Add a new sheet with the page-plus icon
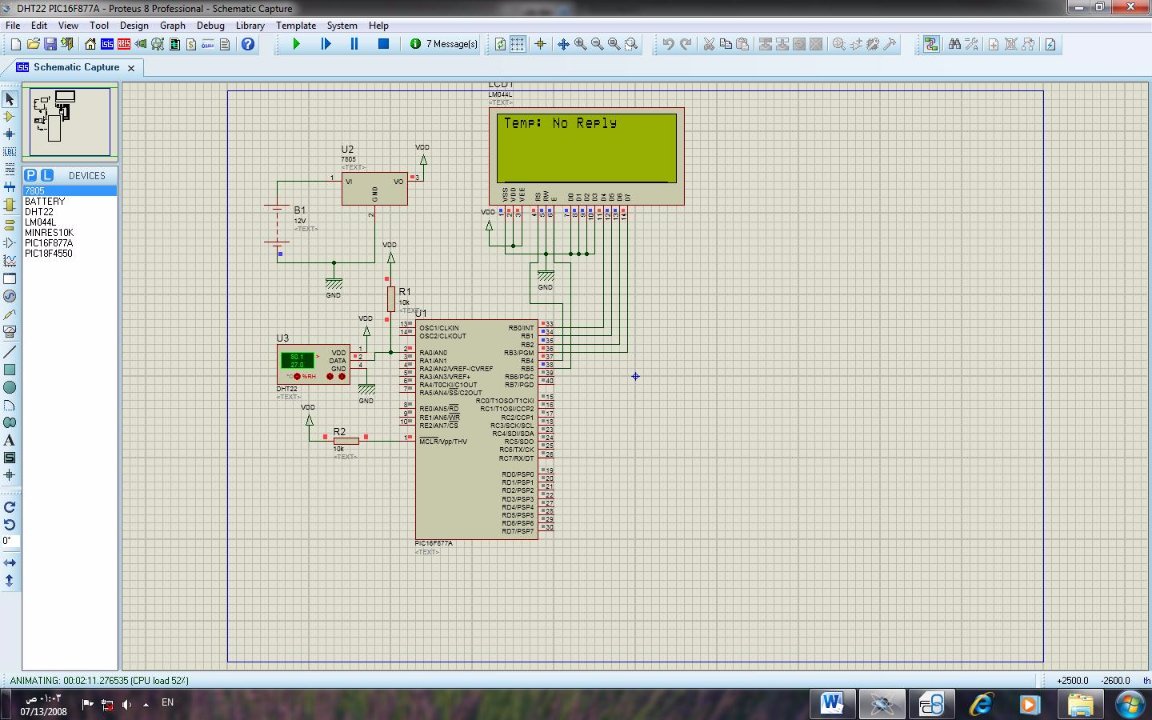The image size is (1152, 720). [993, 44]
